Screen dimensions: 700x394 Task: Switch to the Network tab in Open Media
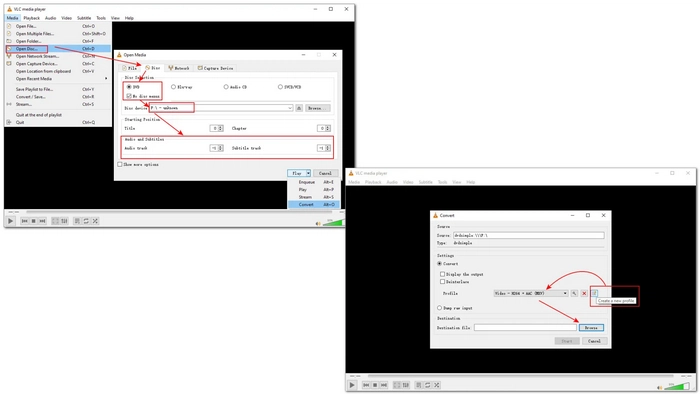tap(179, 68)
